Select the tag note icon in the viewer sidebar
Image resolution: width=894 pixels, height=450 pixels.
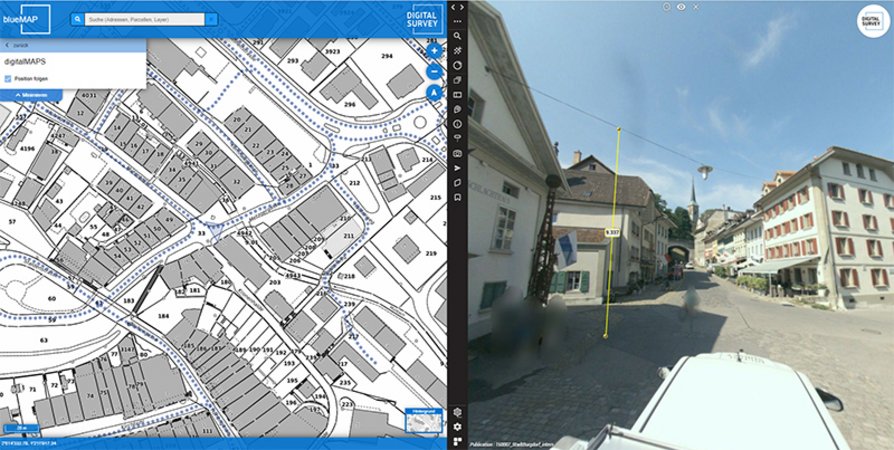click(457, 183)
